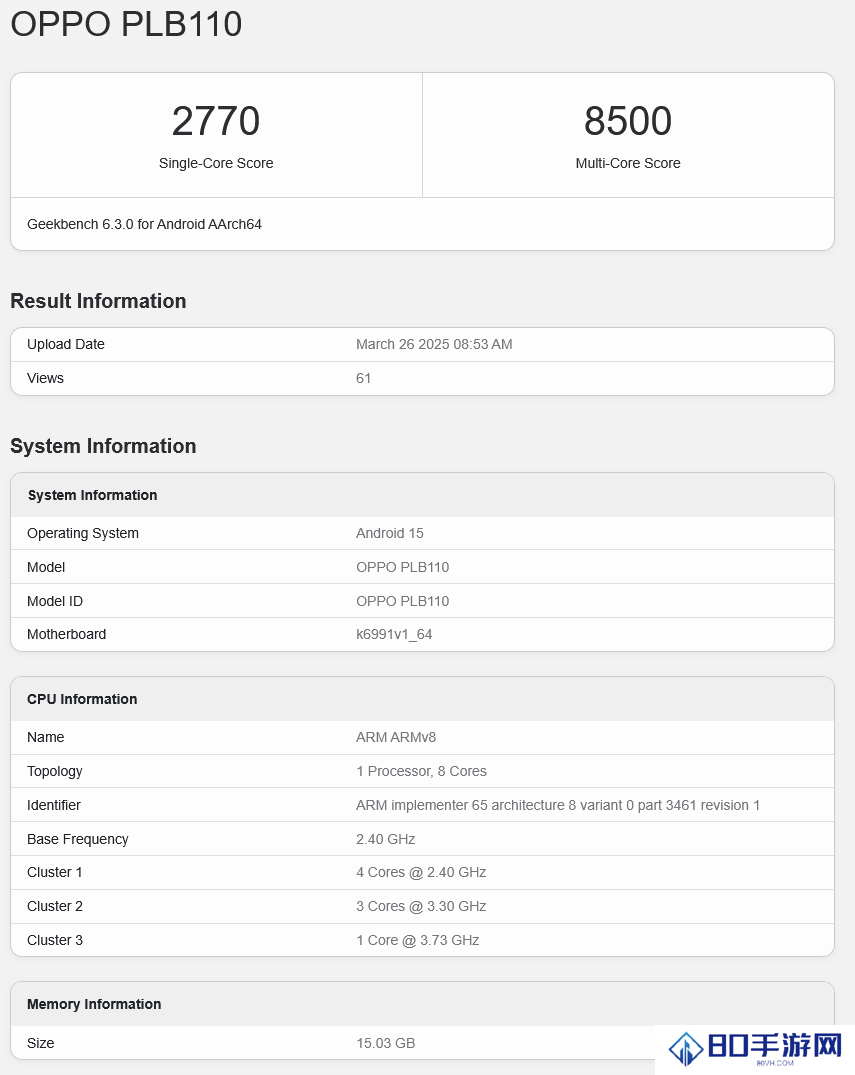Screen dimensions: 855x1075
Task: Select the single-core score 2770
Action: (x=216, y=121)
